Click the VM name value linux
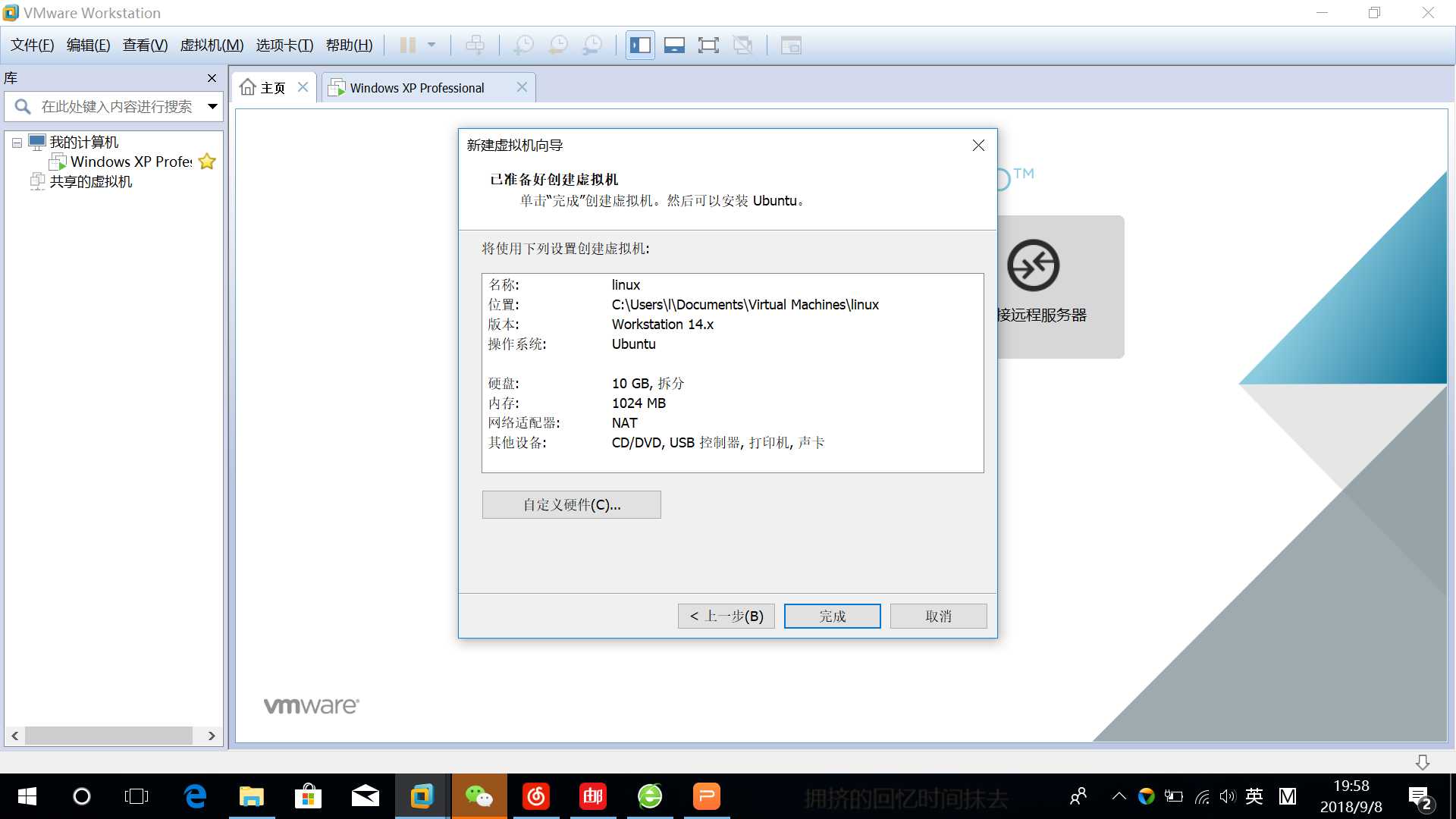 pyautogui.click(x=626, y=285)
